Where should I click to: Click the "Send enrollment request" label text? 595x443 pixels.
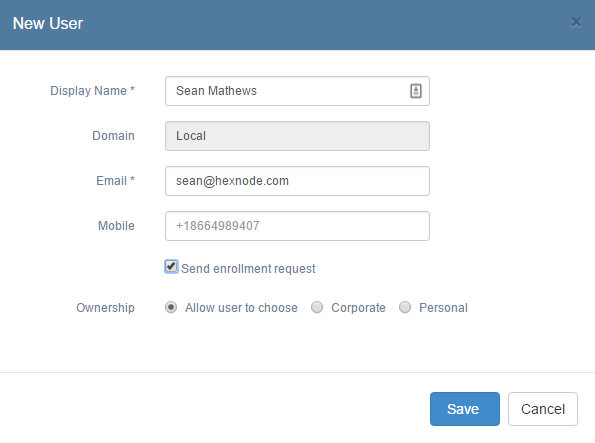point(248,269)
